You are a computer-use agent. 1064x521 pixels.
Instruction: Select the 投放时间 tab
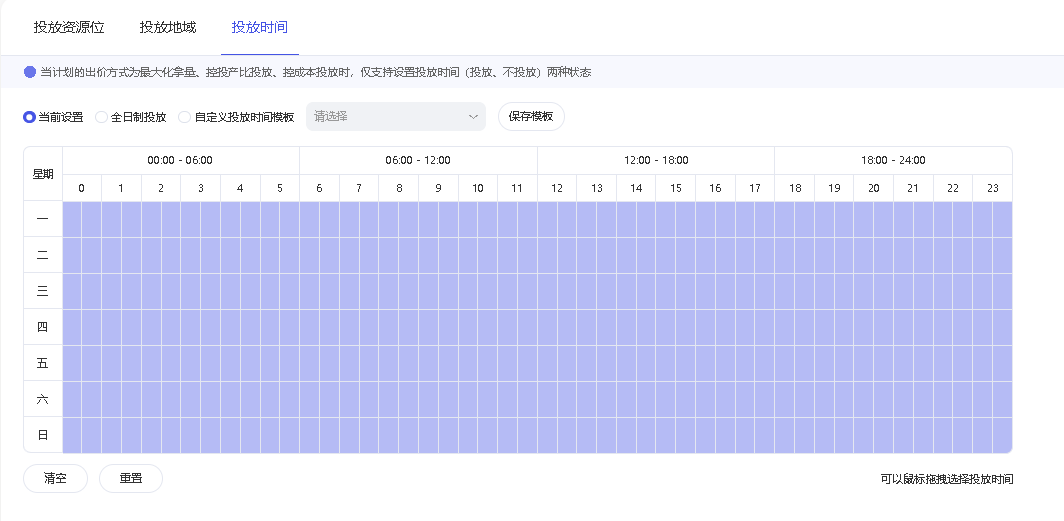click(x=259, y=27)
